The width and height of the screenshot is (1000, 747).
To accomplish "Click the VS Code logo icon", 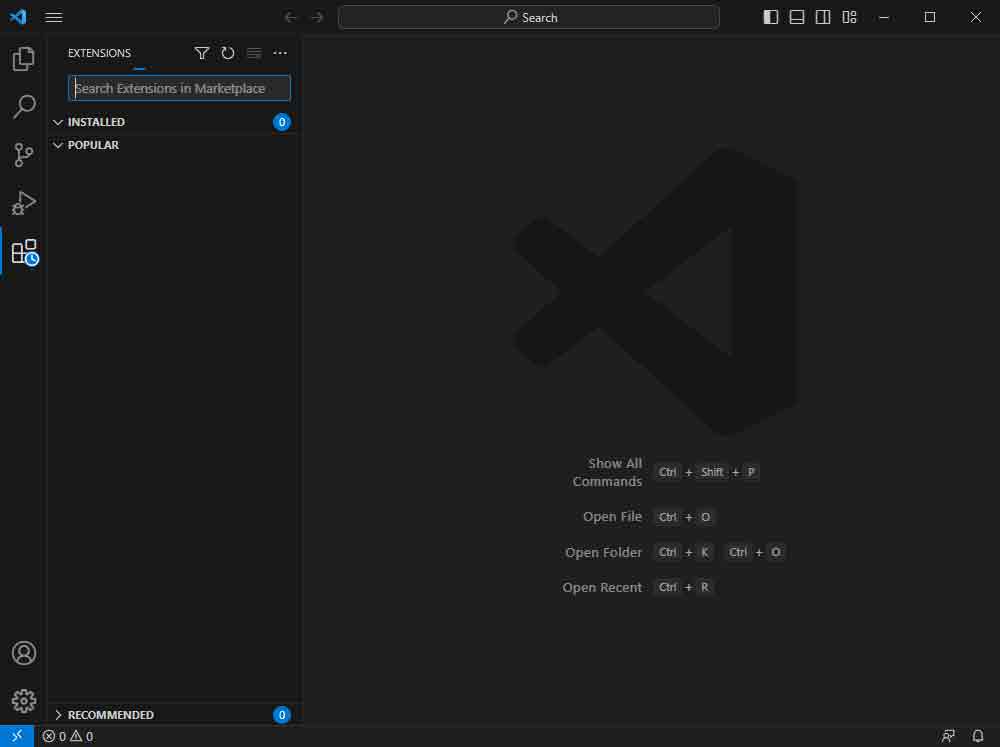I will tap(18, 17).
